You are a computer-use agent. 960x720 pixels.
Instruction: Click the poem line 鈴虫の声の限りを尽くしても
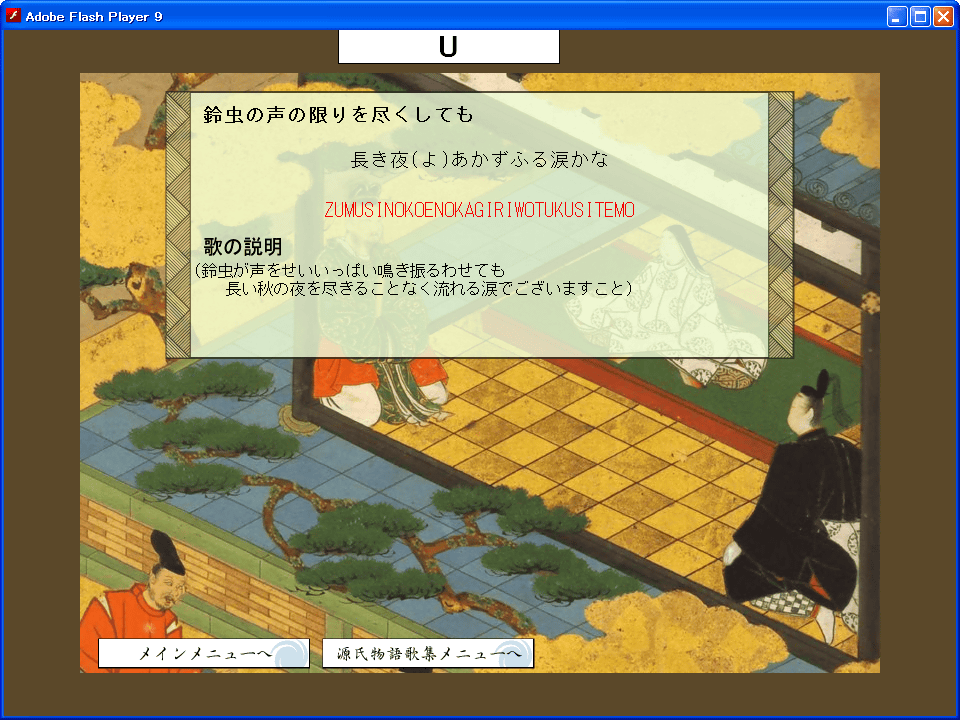coord(339,114)
